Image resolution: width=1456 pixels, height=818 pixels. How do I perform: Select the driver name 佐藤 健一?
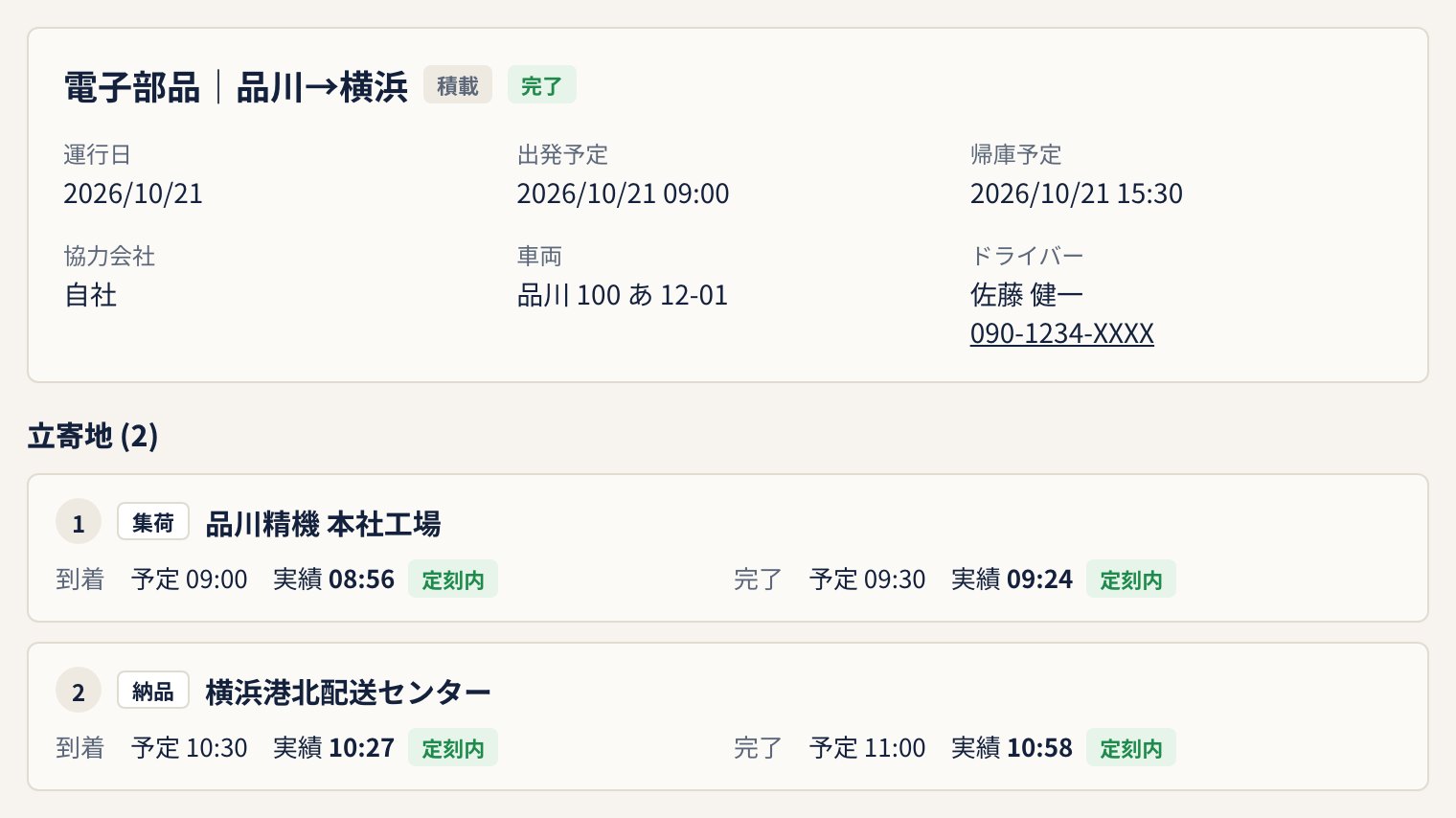tap(1026, 295)
